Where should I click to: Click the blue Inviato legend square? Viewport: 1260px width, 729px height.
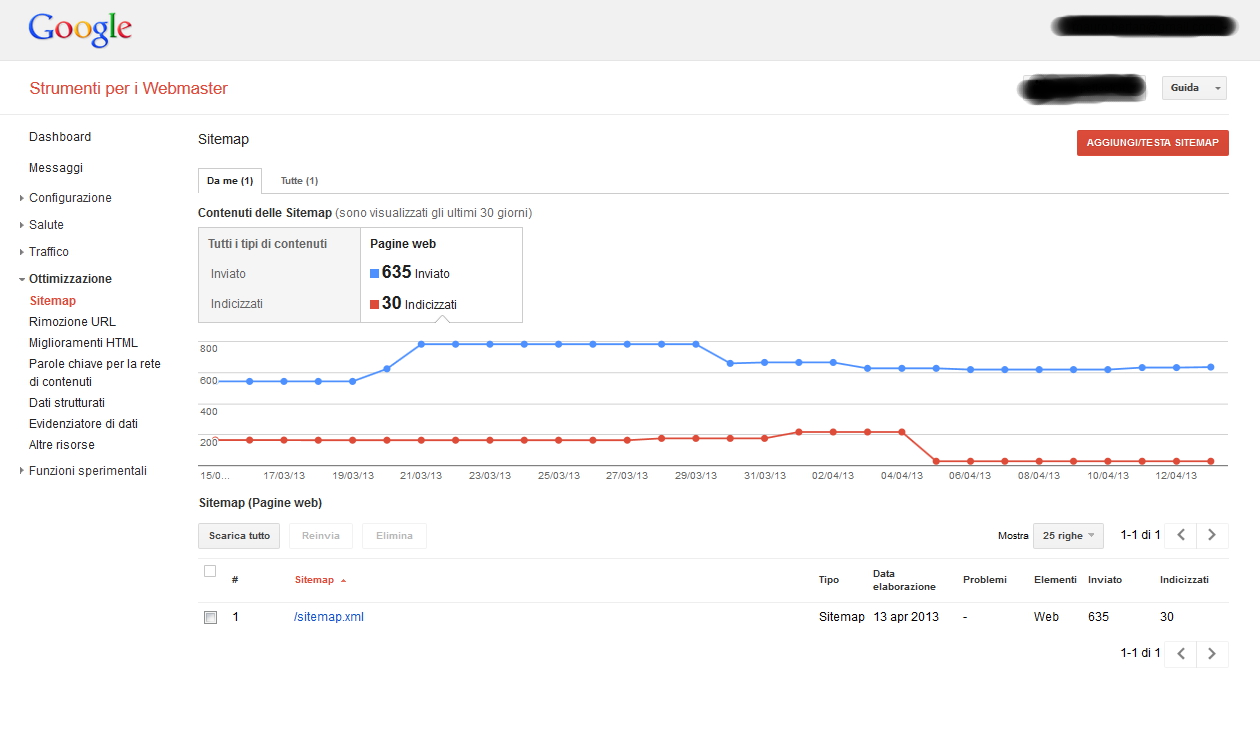coord(375,273)
